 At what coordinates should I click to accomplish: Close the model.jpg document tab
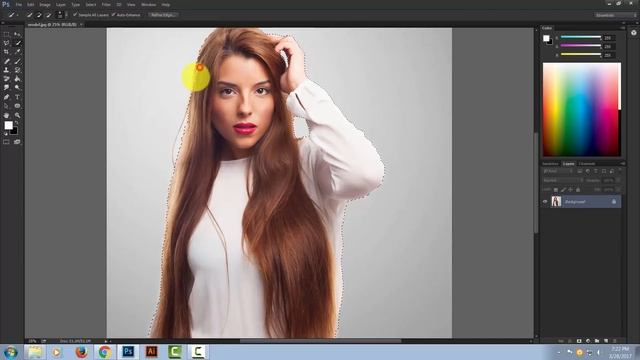81,24
